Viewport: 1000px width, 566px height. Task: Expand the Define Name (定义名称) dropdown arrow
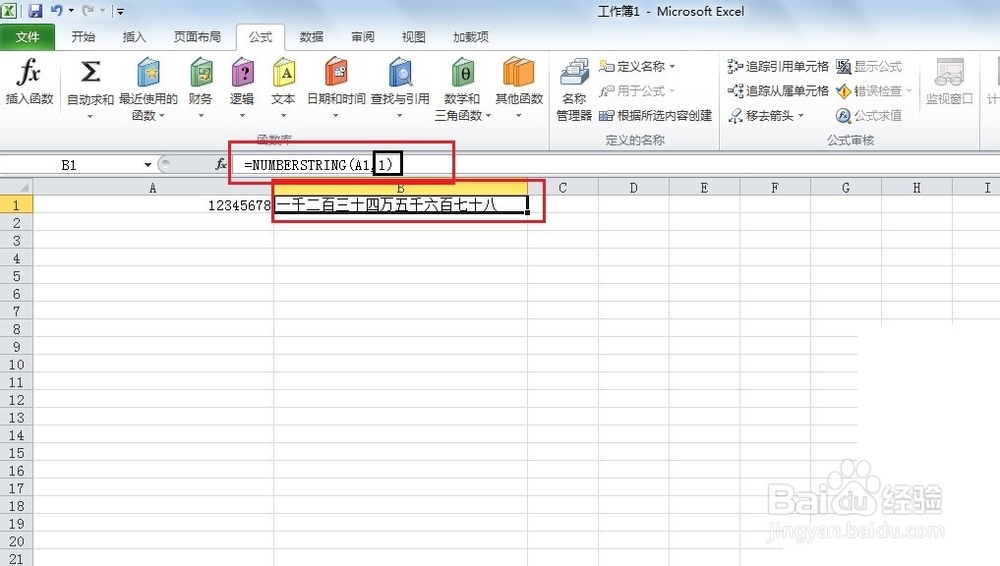(672, 66)
